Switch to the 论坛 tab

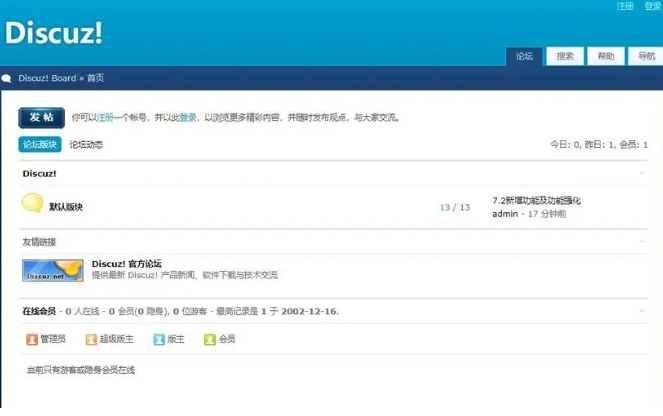(x=524, y=56)
